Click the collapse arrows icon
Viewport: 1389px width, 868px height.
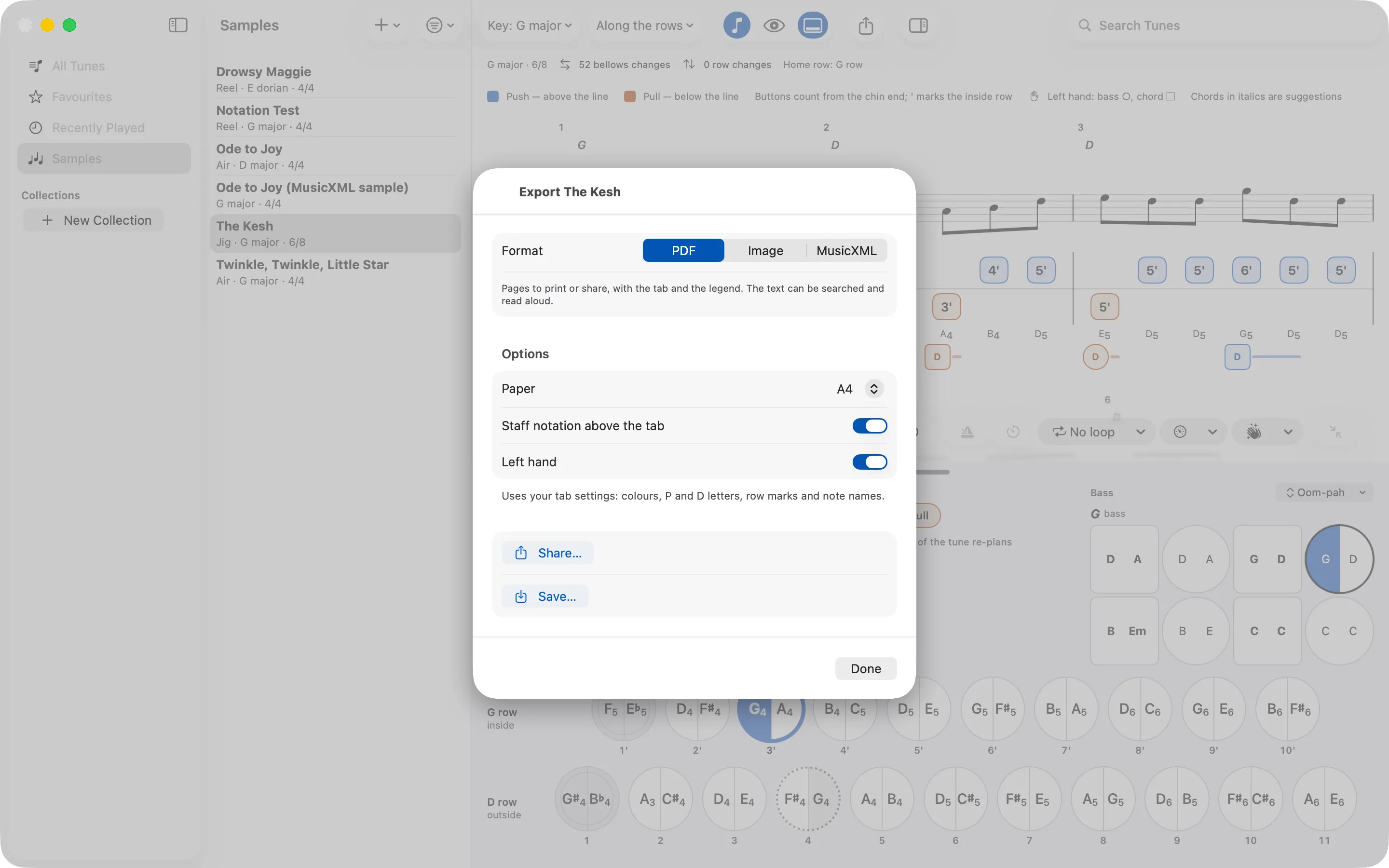pos(1335,432)
